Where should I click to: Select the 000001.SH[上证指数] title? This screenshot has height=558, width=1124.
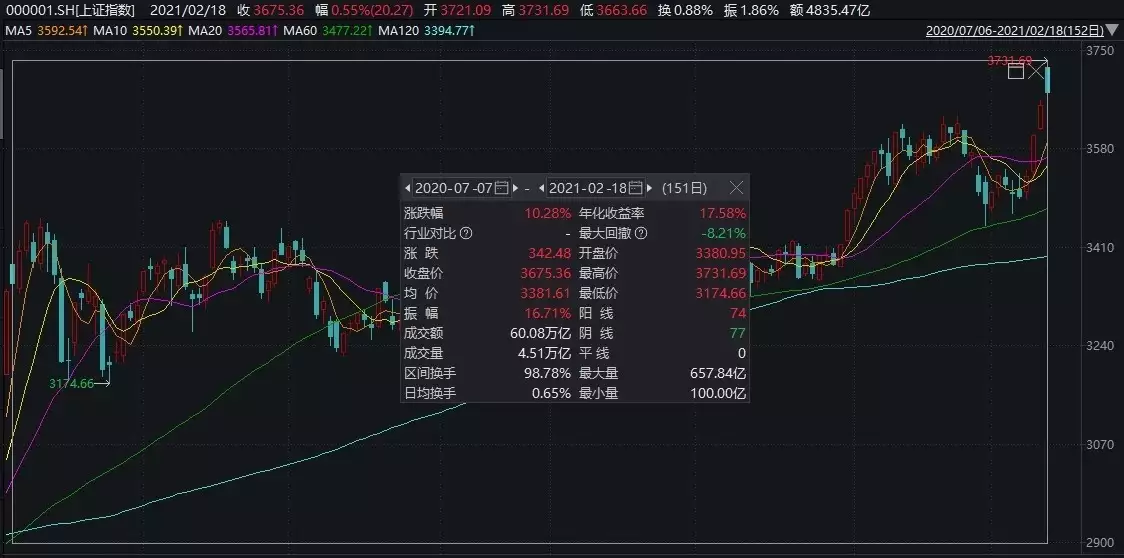click(69, 11)
